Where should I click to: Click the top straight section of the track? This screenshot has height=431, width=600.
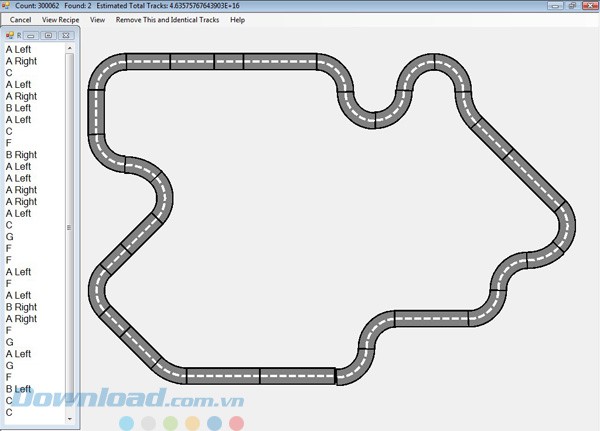pos(220,61)
